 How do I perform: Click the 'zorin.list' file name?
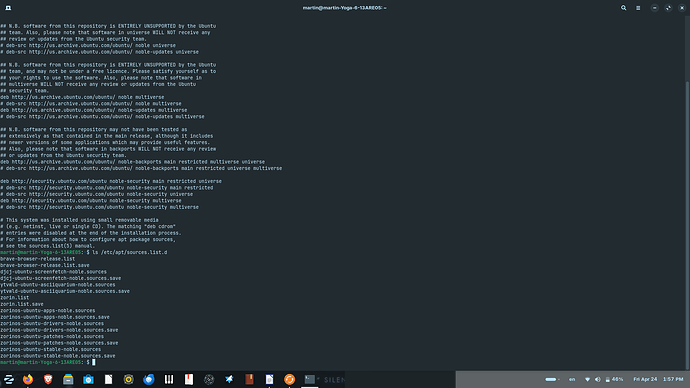pos(15,297)
